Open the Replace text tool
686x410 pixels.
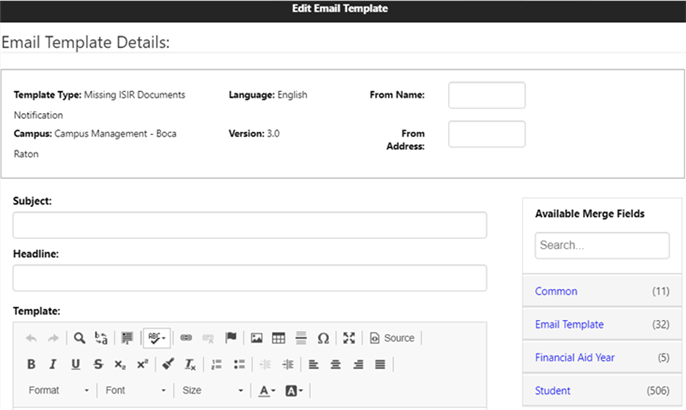(101, 338)
